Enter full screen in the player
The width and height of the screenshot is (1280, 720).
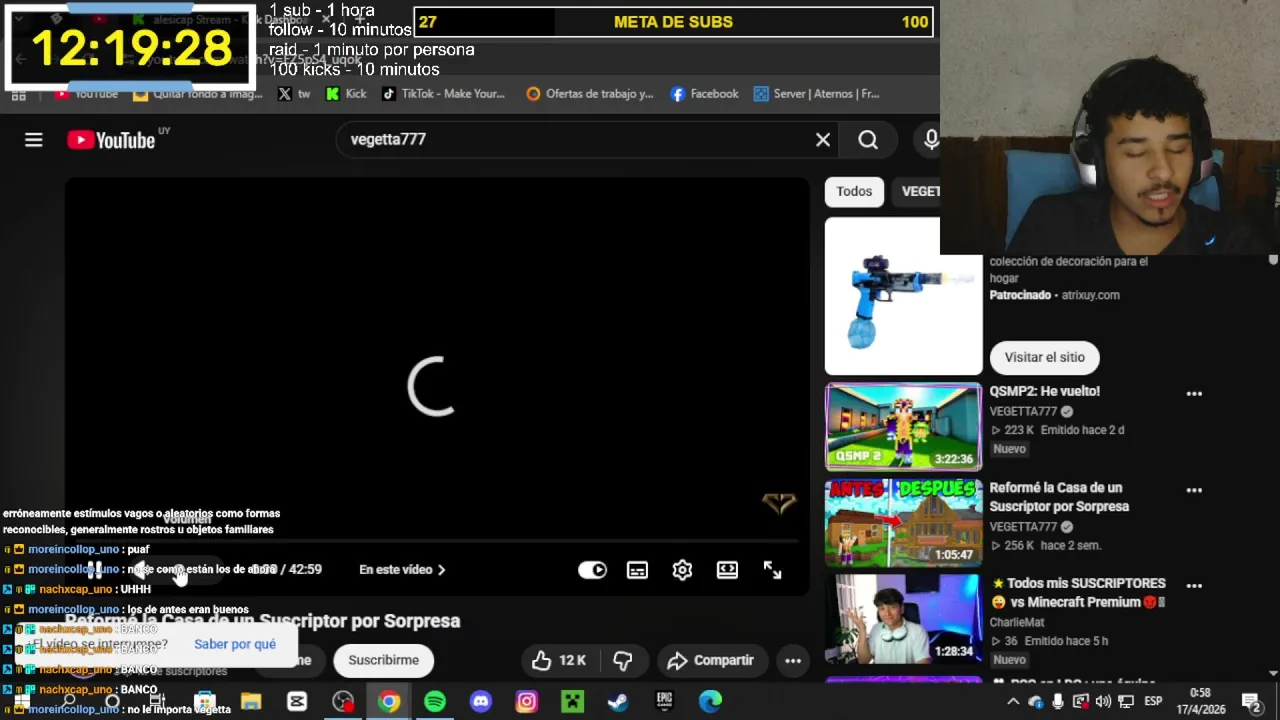772,570
